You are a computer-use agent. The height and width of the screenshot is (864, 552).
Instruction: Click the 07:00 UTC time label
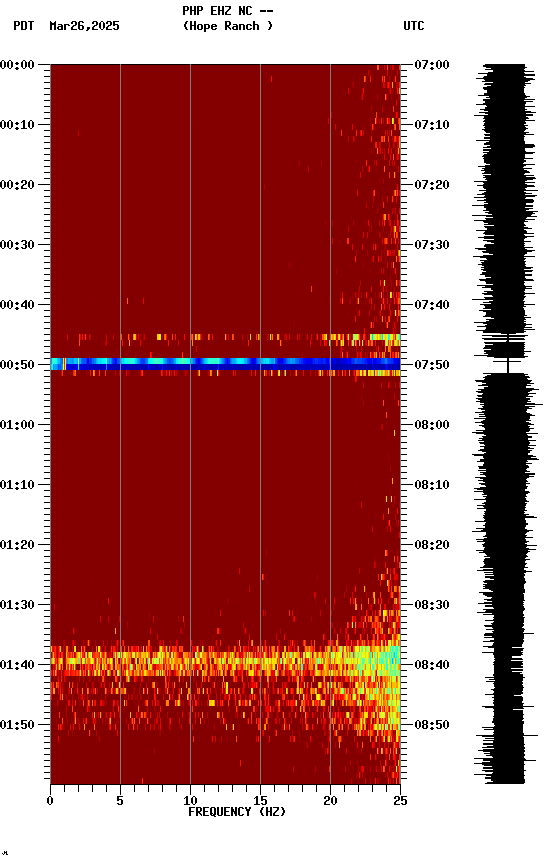[x=432, y=65]
